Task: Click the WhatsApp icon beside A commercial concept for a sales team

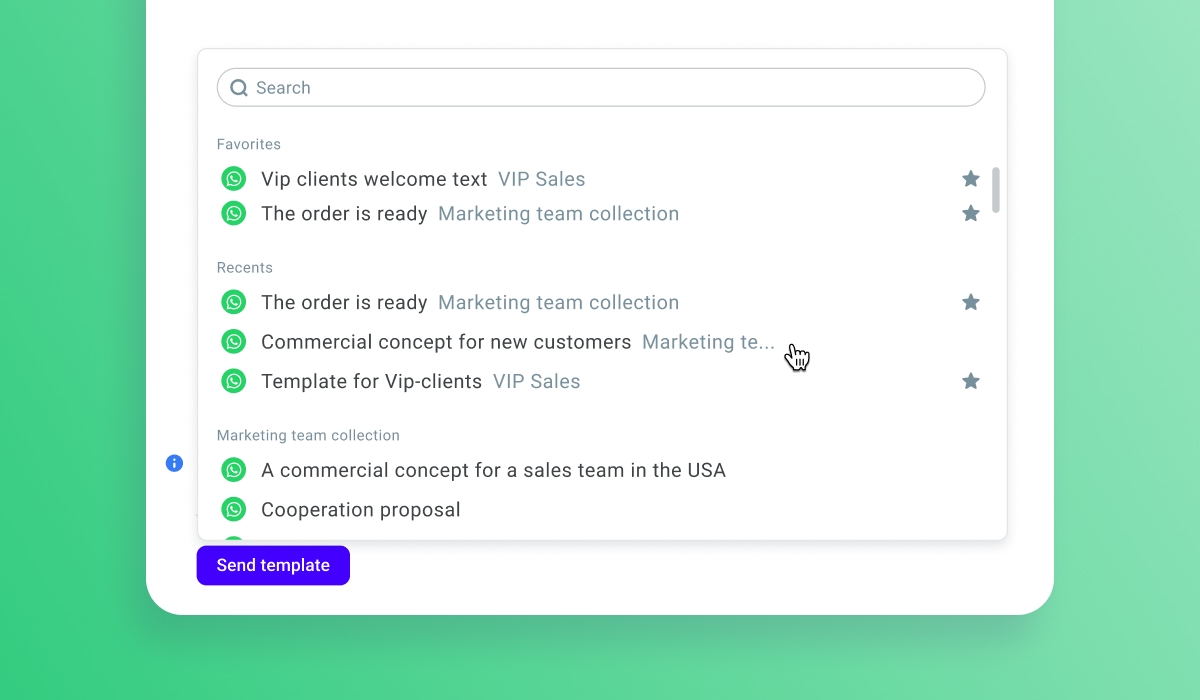Action: [234, 469]
